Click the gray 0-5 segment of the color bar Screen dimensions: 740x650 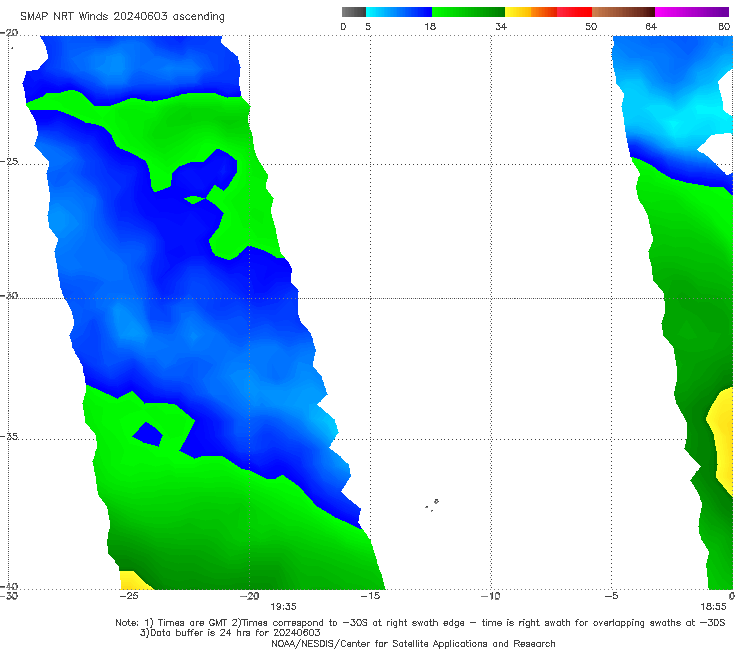354,12
